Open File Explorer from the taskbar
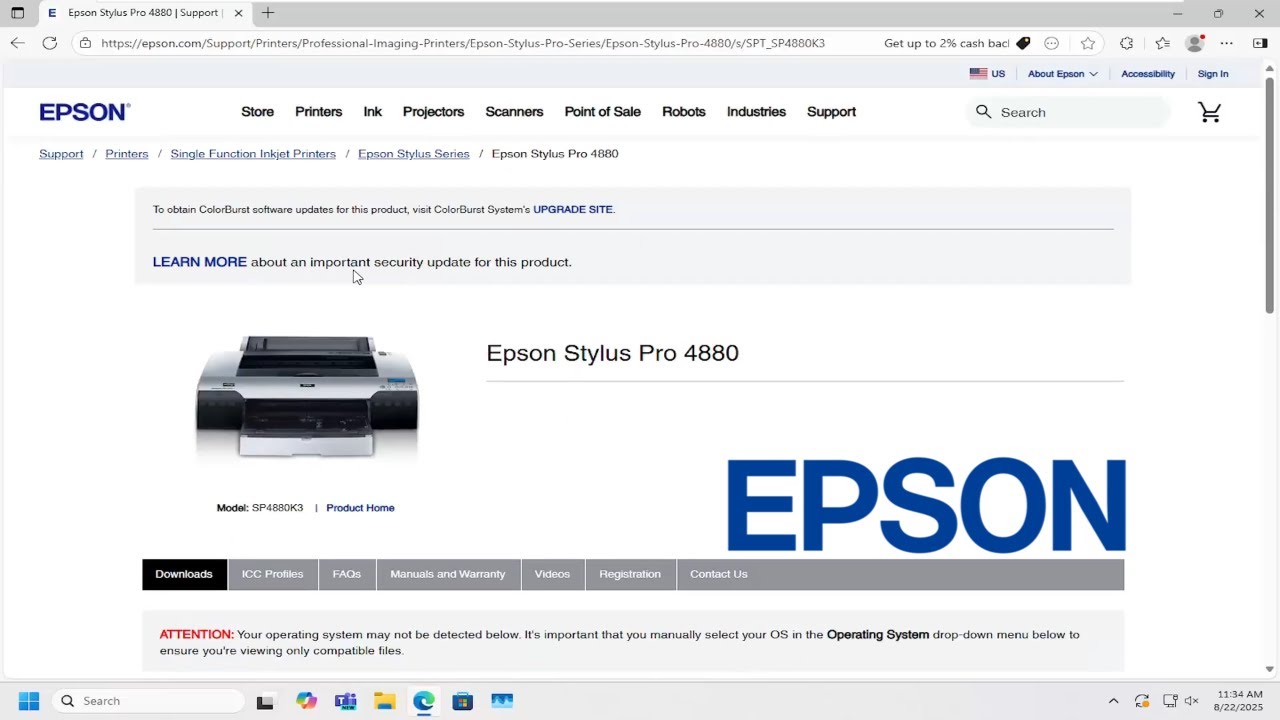 pyautogui.click(x=385, y=701)
